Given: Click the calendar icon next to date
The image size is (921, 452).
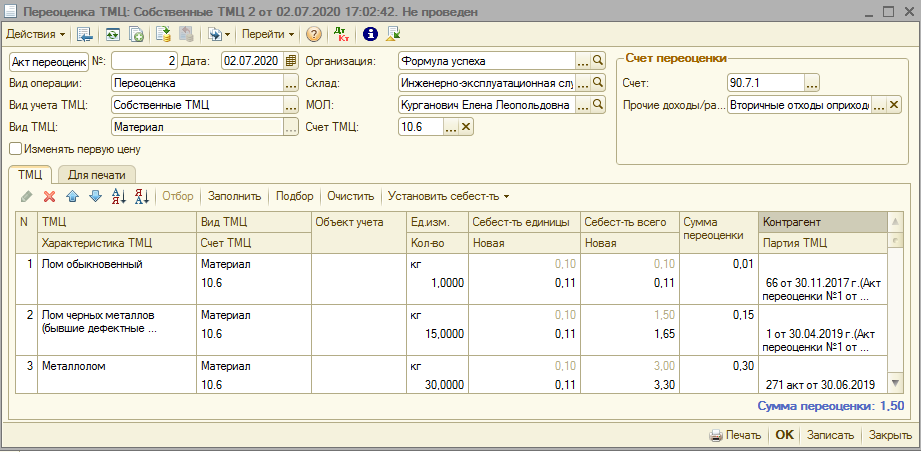Looking at the screenshot, I should 291,61.
